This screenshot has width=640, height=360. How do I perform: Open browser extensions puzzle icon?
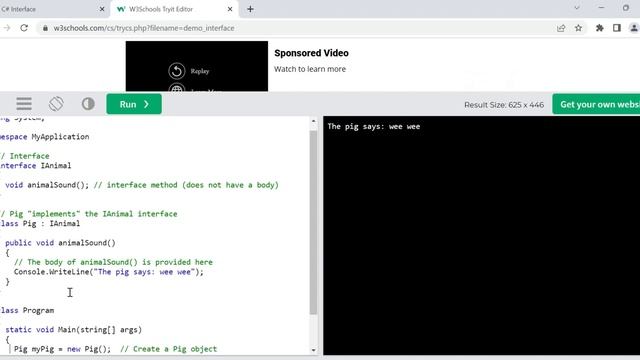pos(600,28)
